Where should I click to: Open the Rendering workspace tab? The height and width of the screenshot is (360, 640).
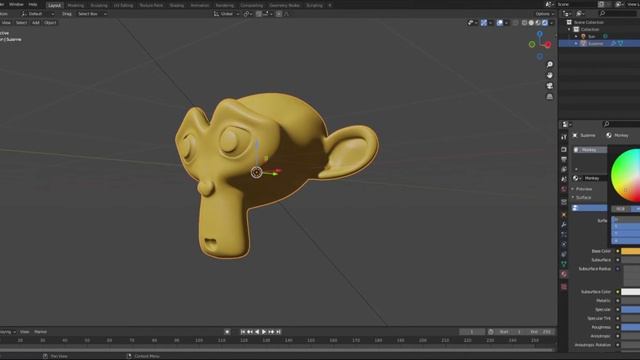click(x=224, y=5)
